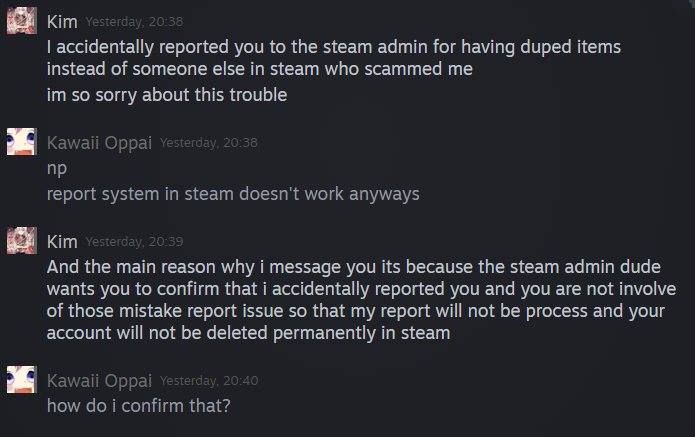
Task: Open Kawaii Oppai's profile via 20:38 username
Action: 99,143
